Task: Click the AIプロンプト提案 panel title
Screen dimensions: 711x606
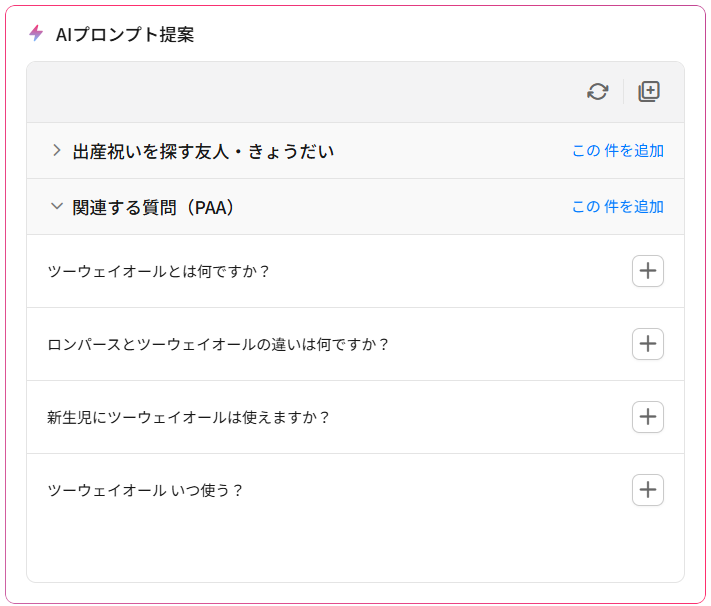Action: 125,34
